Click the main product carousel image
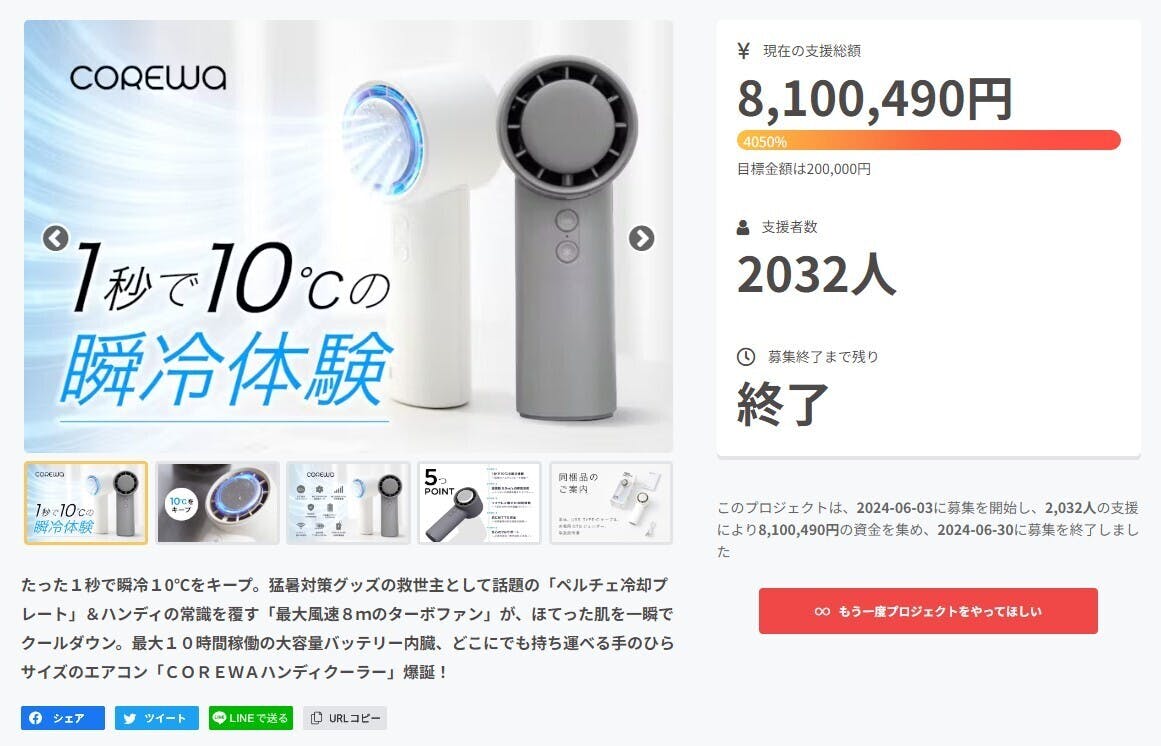 (x=348, y=236)
